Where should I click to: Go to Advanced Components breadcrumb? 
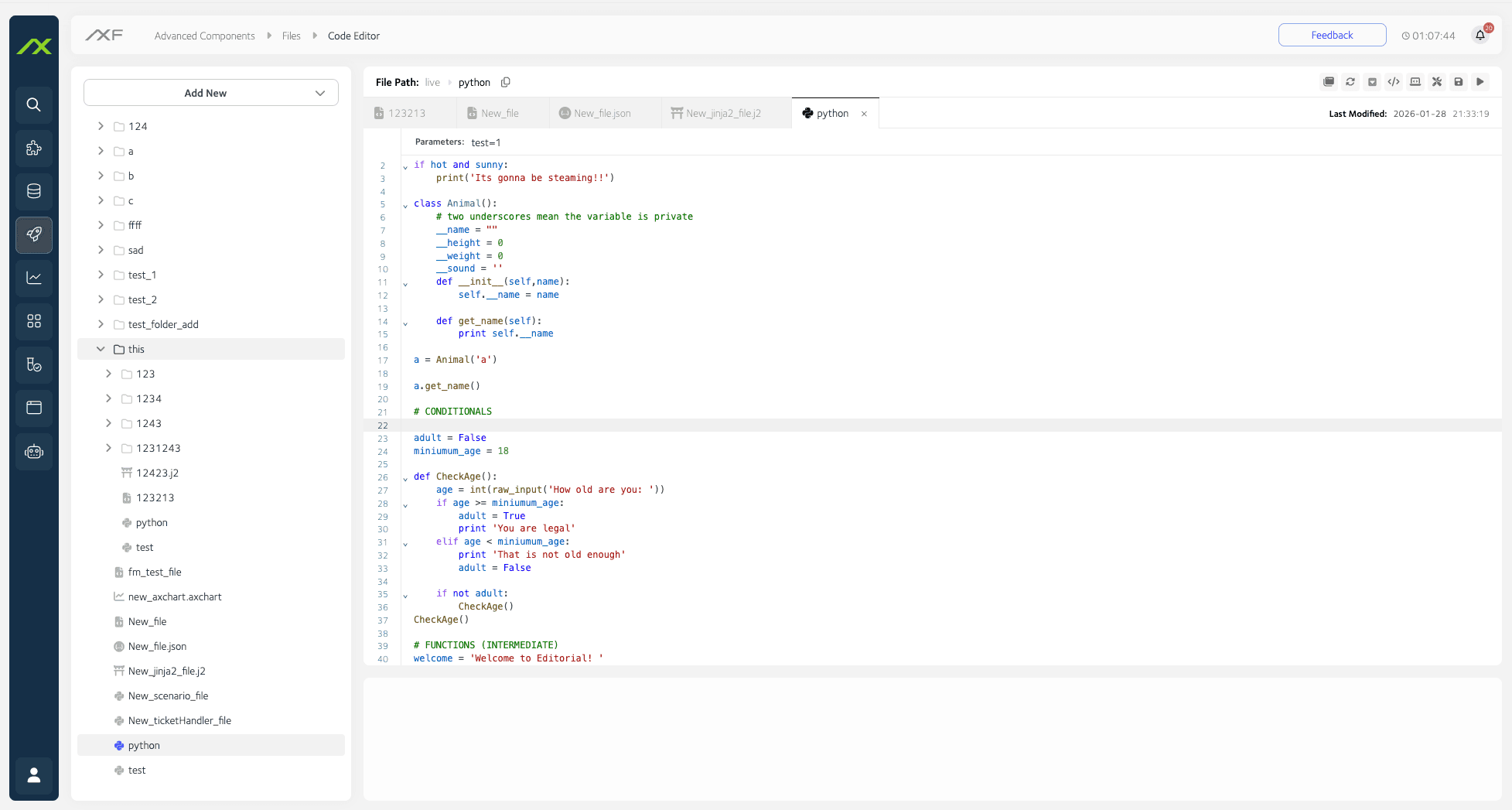click(x=204, y=36)
